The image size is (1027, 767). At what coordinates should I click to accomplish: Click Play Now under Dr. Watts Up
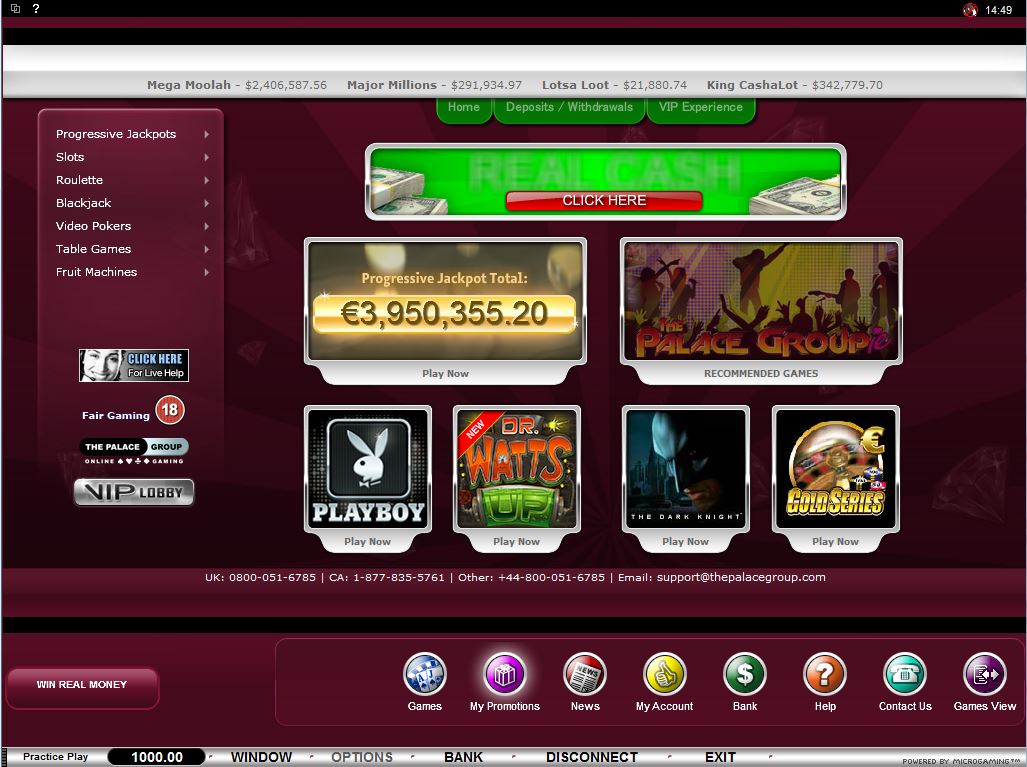pyautogui.click(x=517, y=542)
